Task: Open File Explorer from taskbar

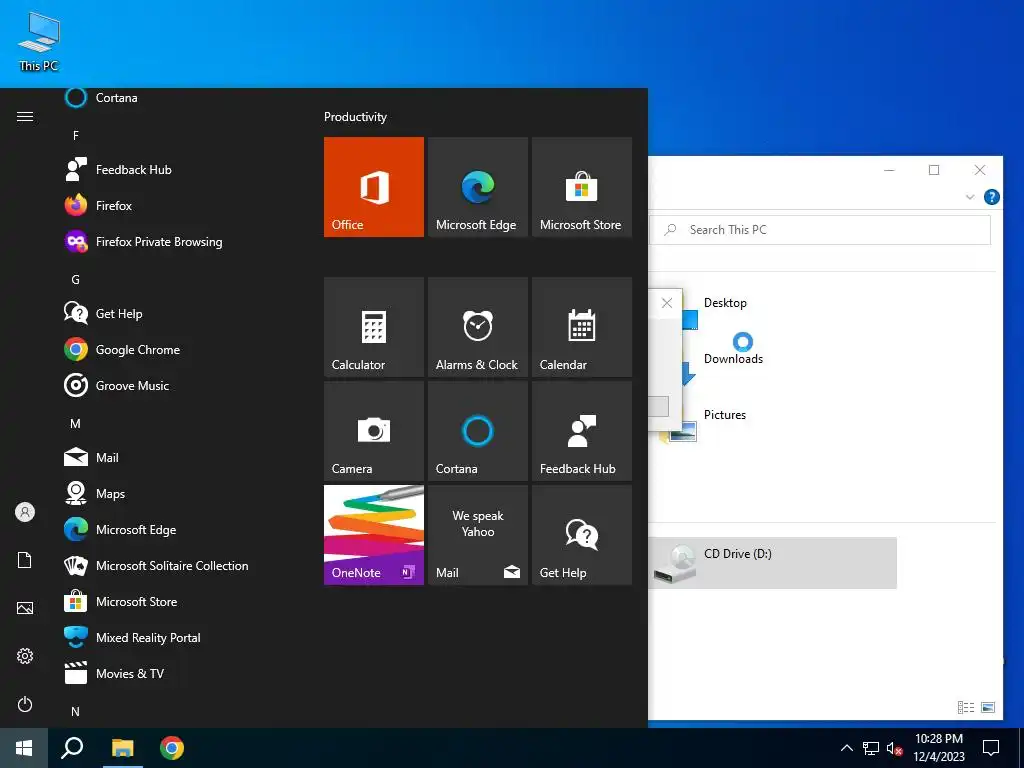Action: point(122,748)
